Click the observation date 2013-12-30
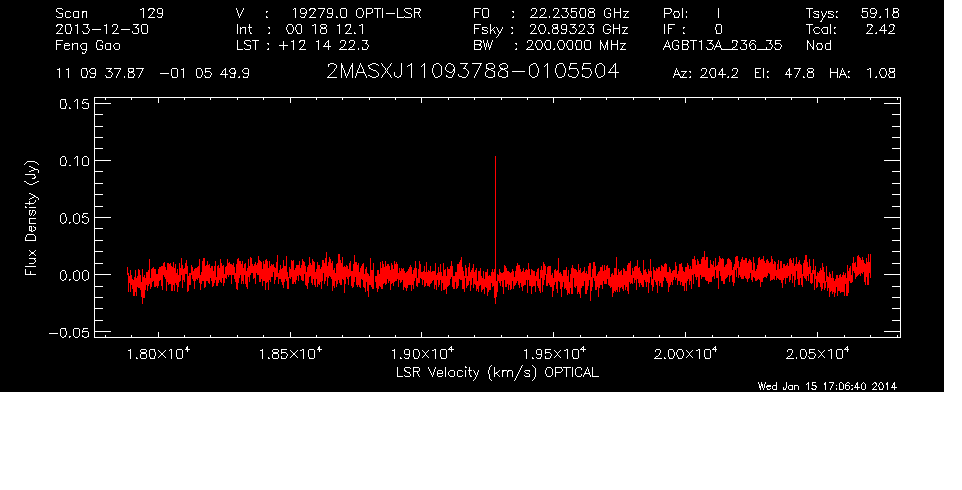The height and width of the screenshot is (490, 962). [x=102, y=29]
